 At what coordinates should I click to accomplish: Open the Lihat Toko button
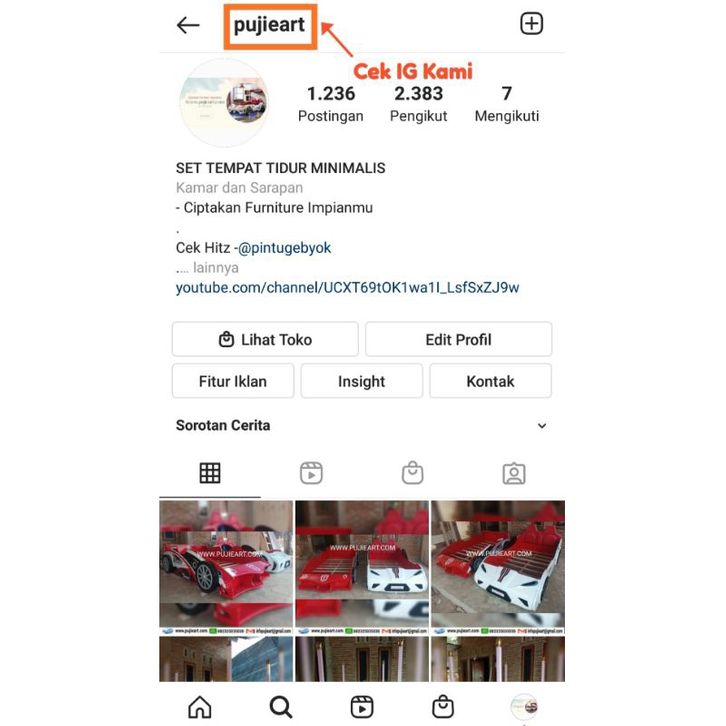(x=265, y=339)
